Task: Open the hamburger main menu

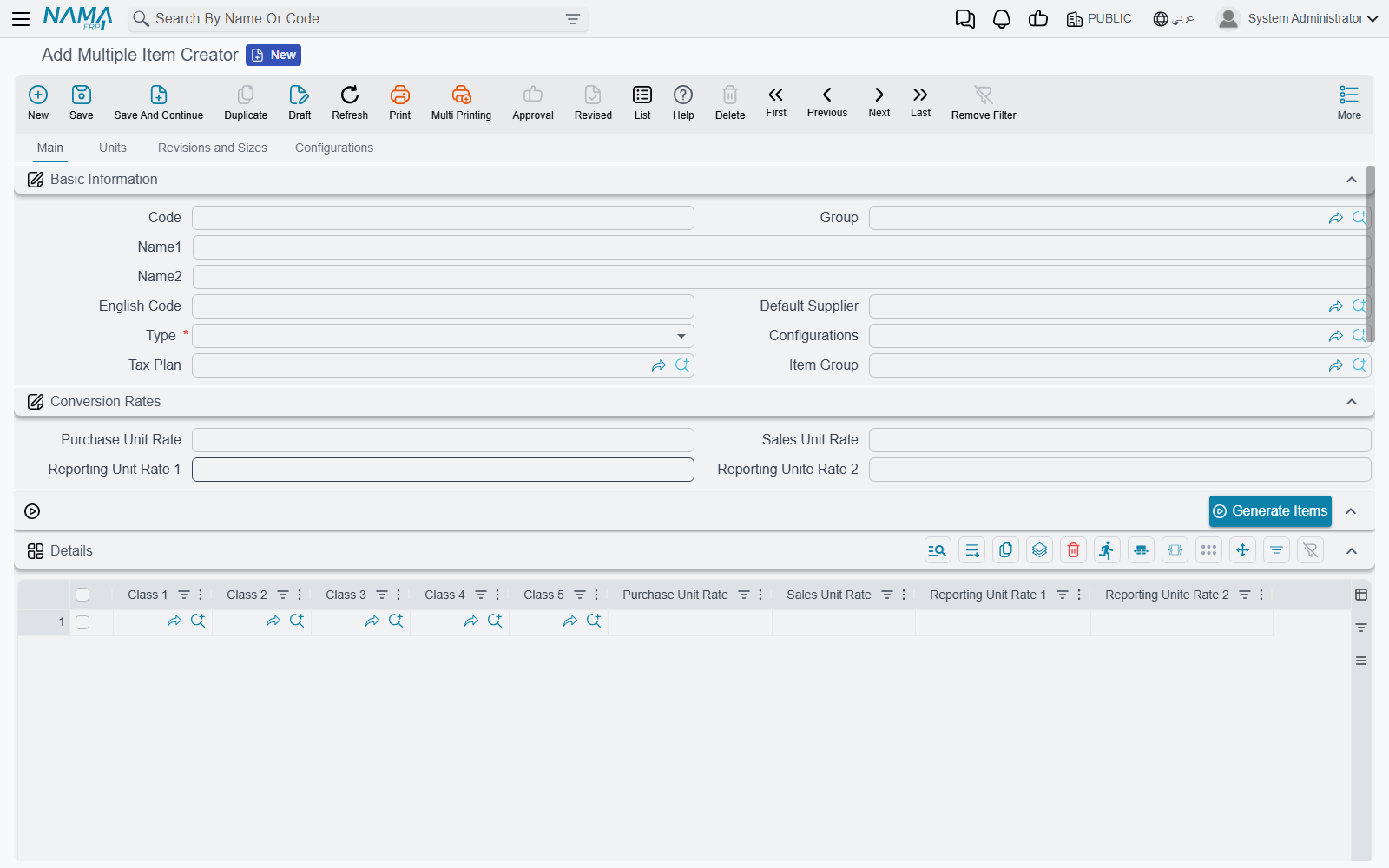Action: (21, 18)
